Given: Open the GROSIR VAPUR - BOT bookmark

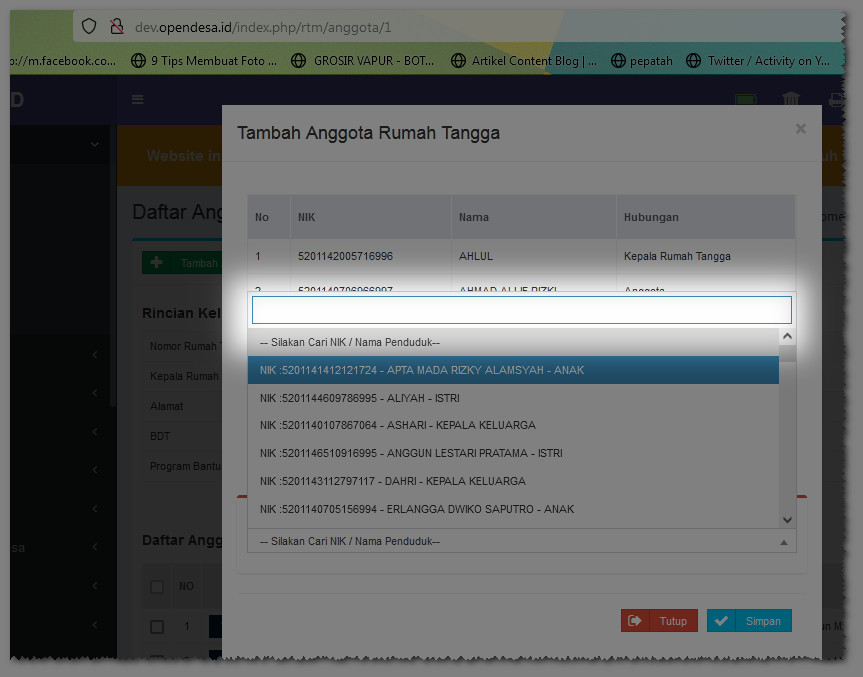Looking at the screenshot, I should coord(366,60).
